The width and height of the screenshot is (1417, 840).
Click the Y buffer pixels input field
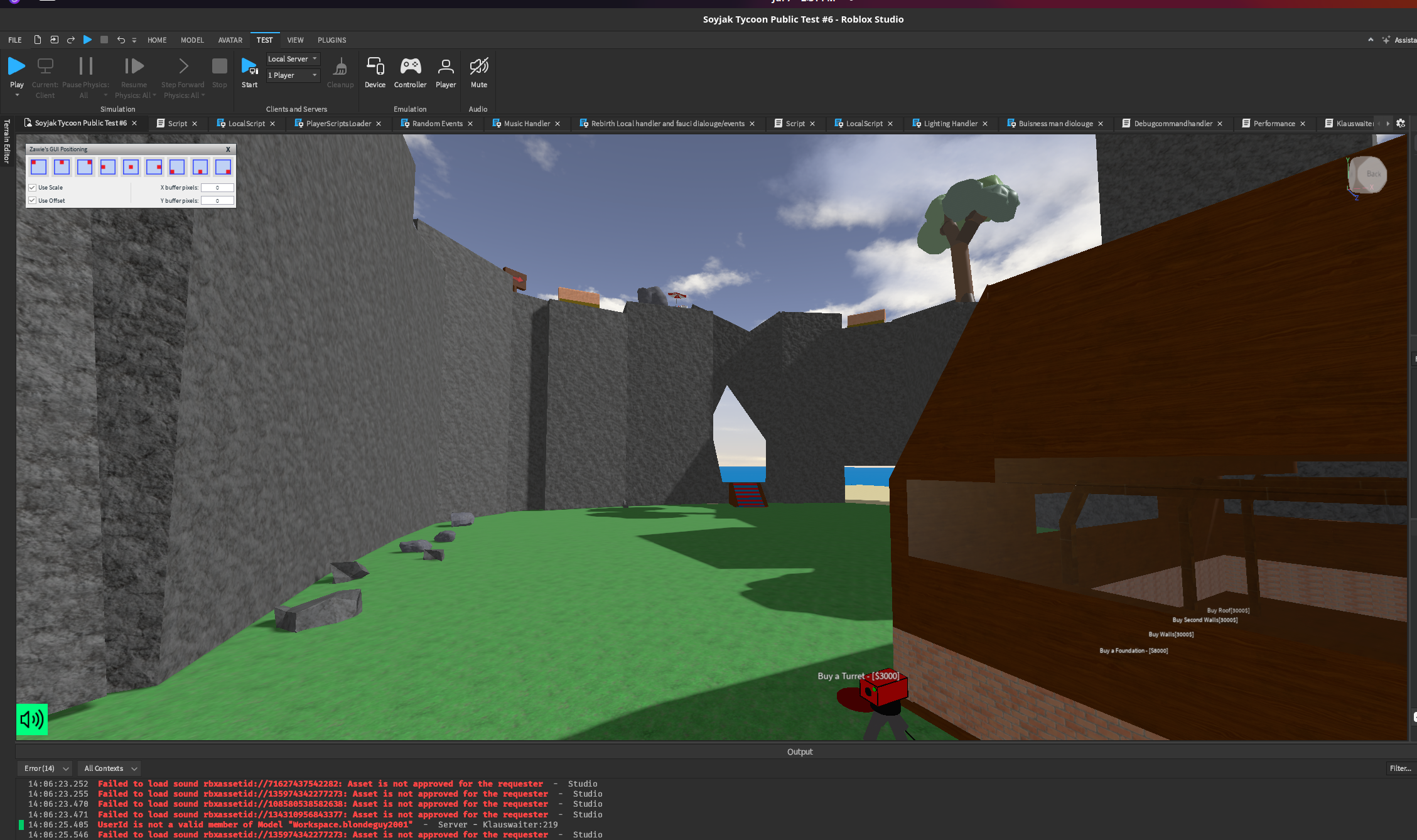point(217,201)
